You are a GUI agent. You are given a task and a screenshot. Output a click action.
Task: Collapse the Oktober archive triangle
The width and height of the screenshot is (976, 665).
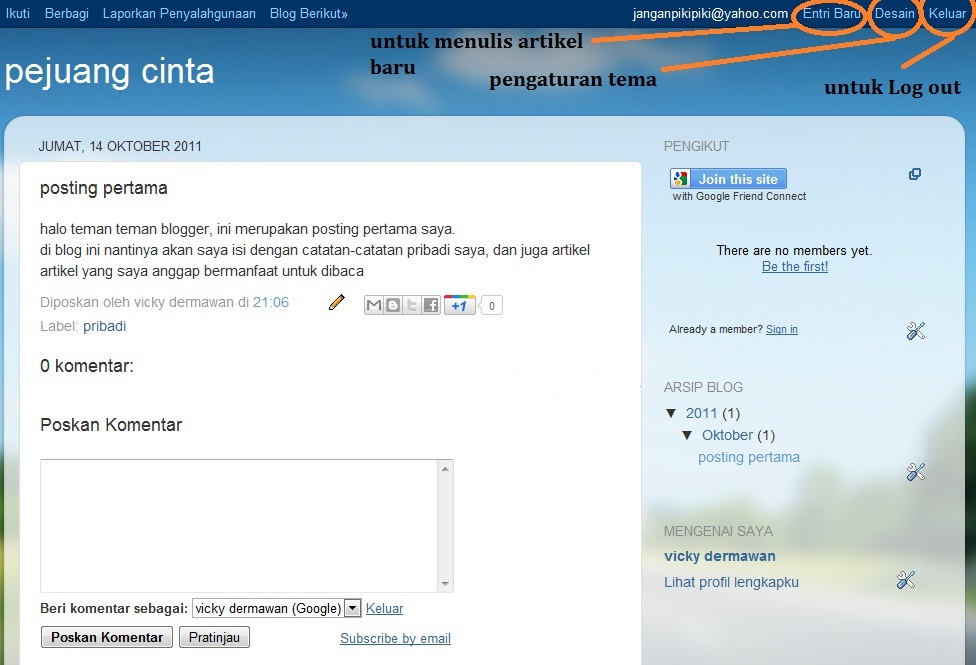[x=687, y=435]
